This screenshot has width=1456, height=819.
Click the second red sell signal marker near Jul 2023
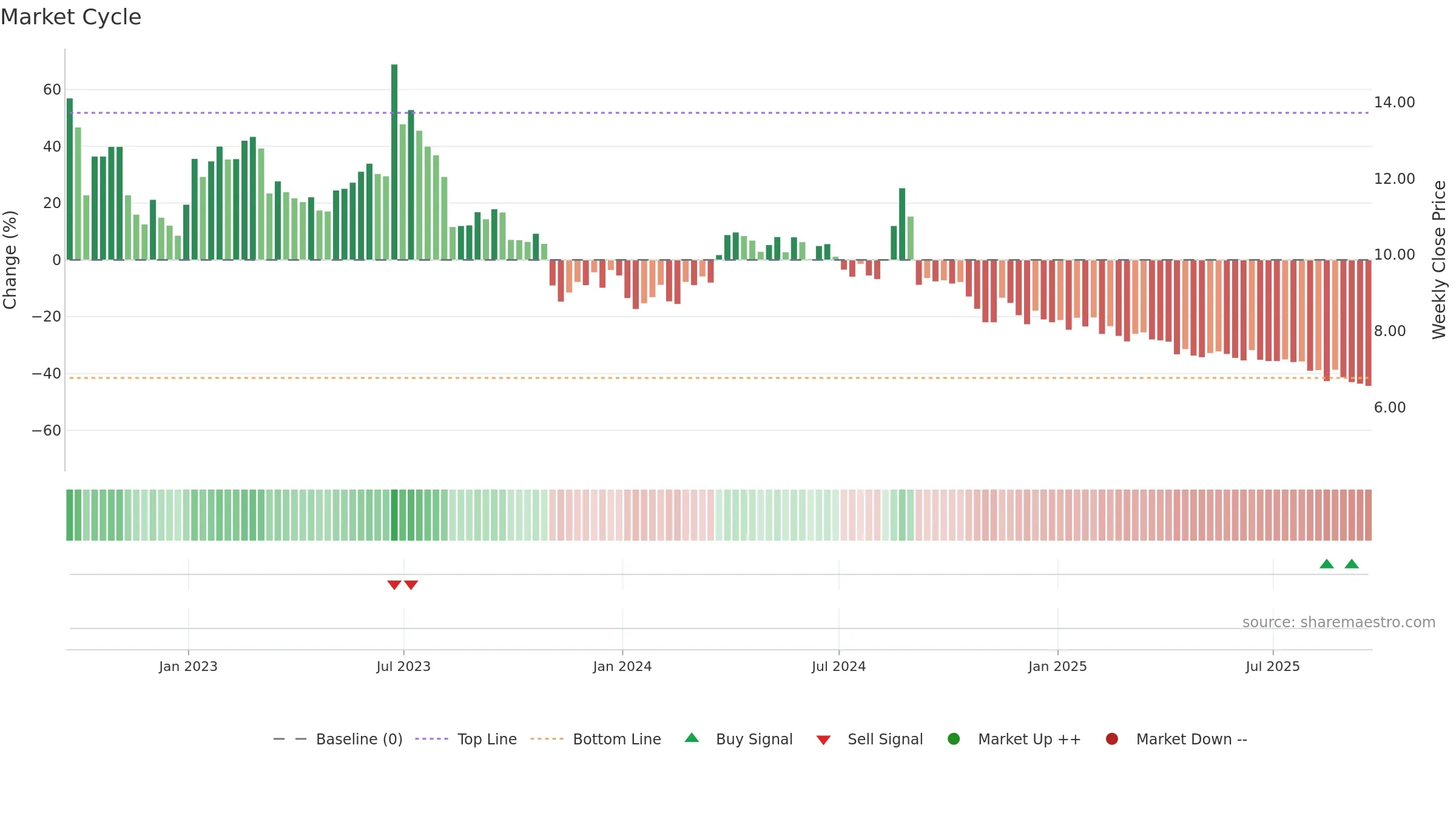pos(411,585)
